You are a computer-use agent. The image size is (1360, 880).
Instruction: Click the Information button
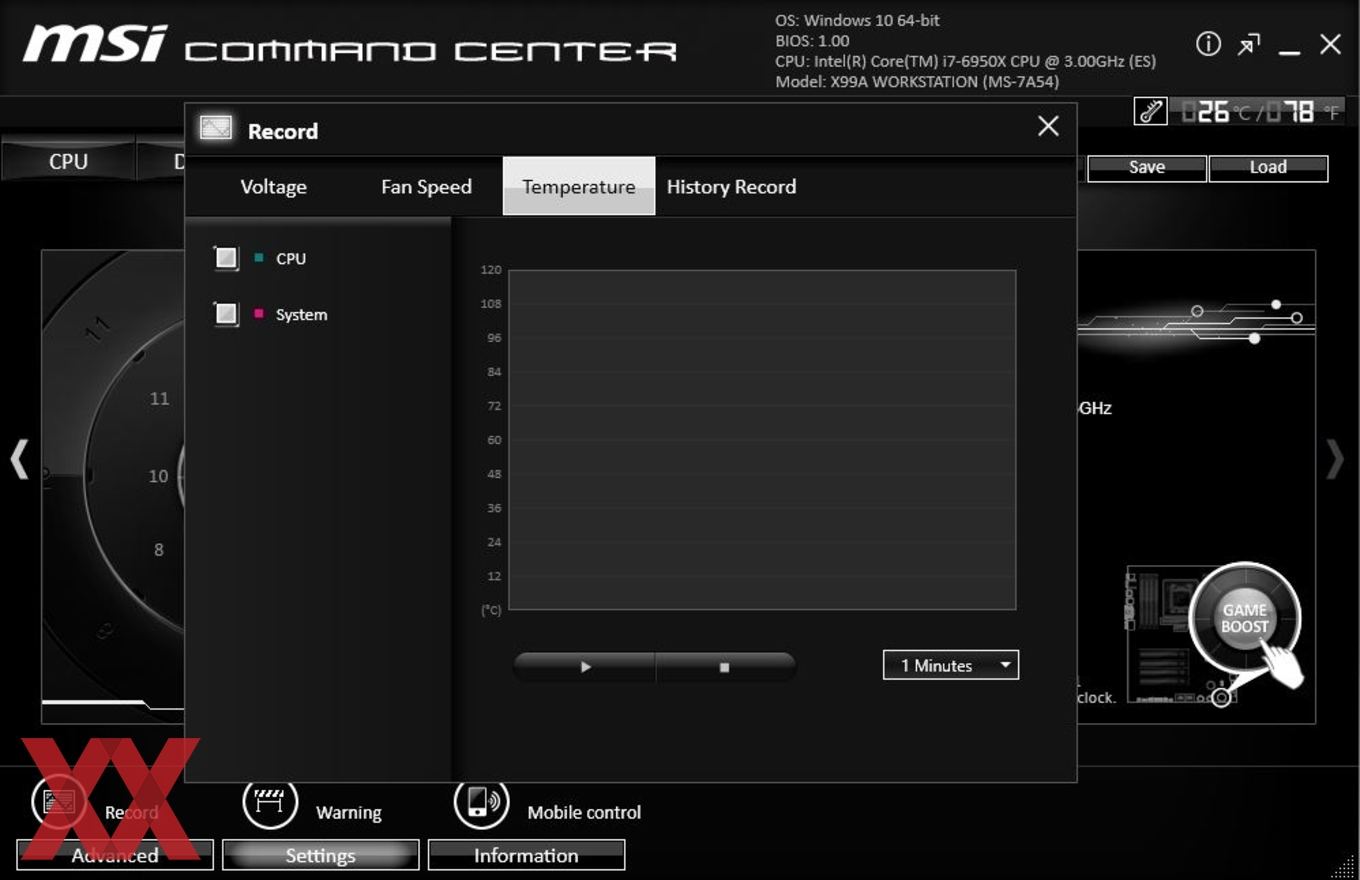(x=526, y=855)
